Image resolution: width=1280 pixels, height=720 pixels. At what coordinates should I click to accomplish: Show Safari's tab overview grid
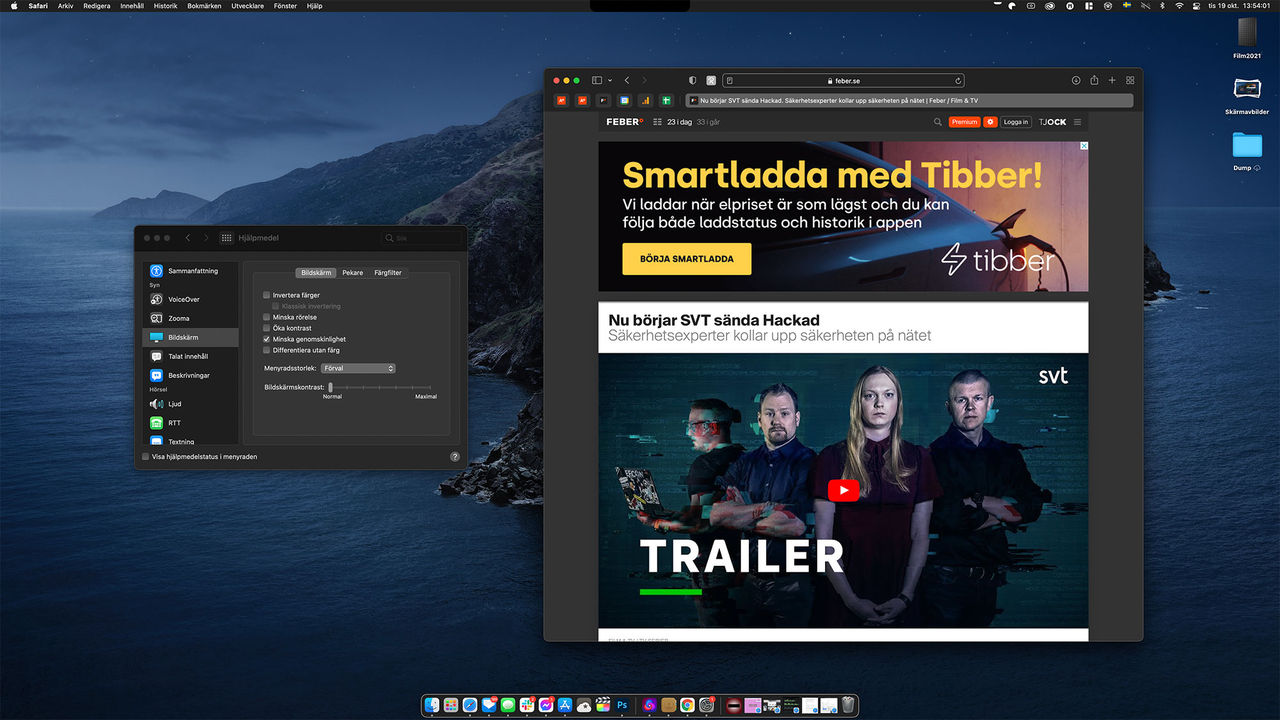click(1130, 80)
